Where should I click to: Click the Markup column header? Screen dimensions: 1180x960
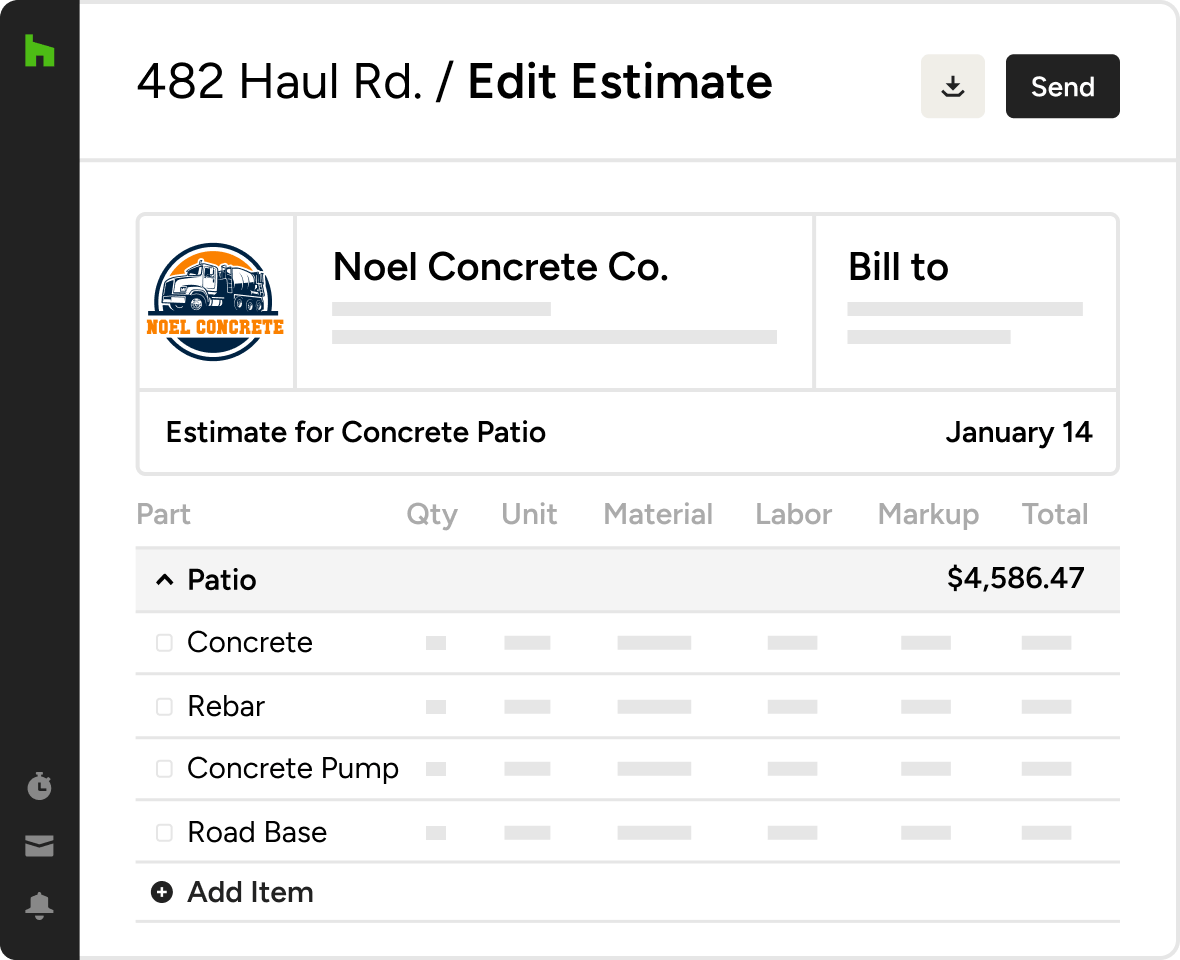tap(928, 514)
